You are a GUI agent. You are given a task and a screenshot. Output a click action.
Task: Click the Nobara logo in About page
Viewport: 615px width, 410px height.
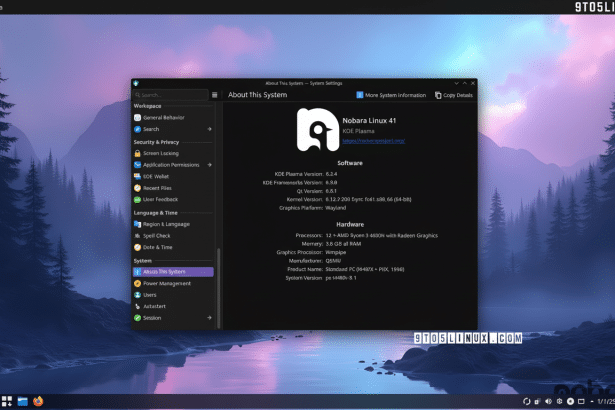coord(318,129)
